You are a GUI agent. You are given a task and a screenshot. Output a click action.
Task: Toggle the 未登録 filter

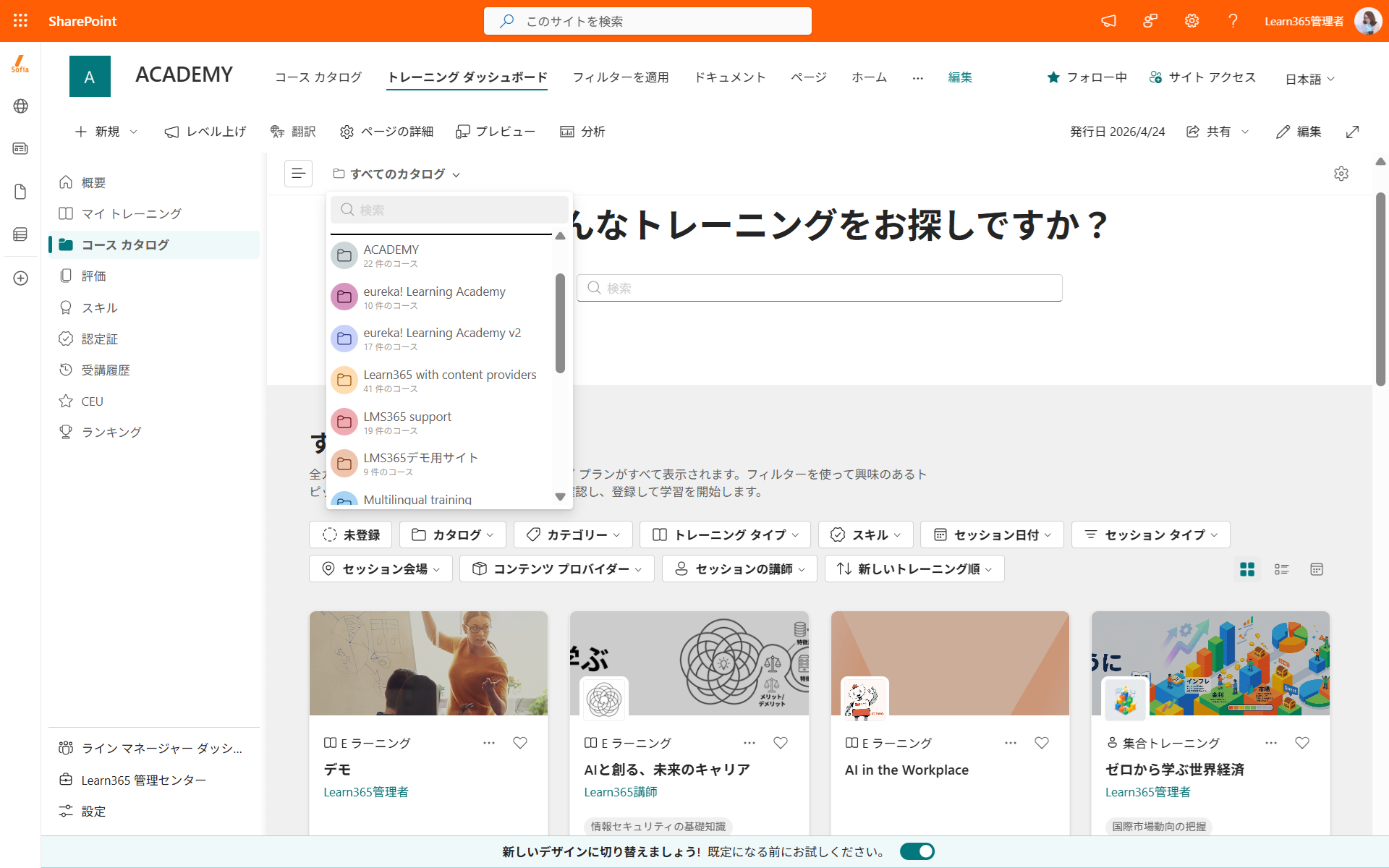(x=351, y=535)
